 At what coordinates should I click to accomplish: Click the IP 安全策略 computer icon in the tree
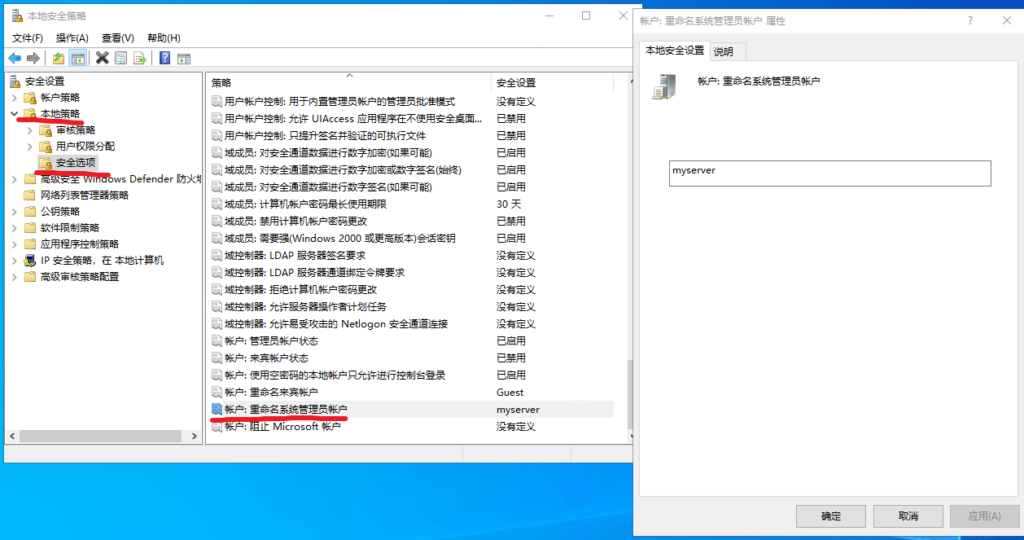pos(30,260)
